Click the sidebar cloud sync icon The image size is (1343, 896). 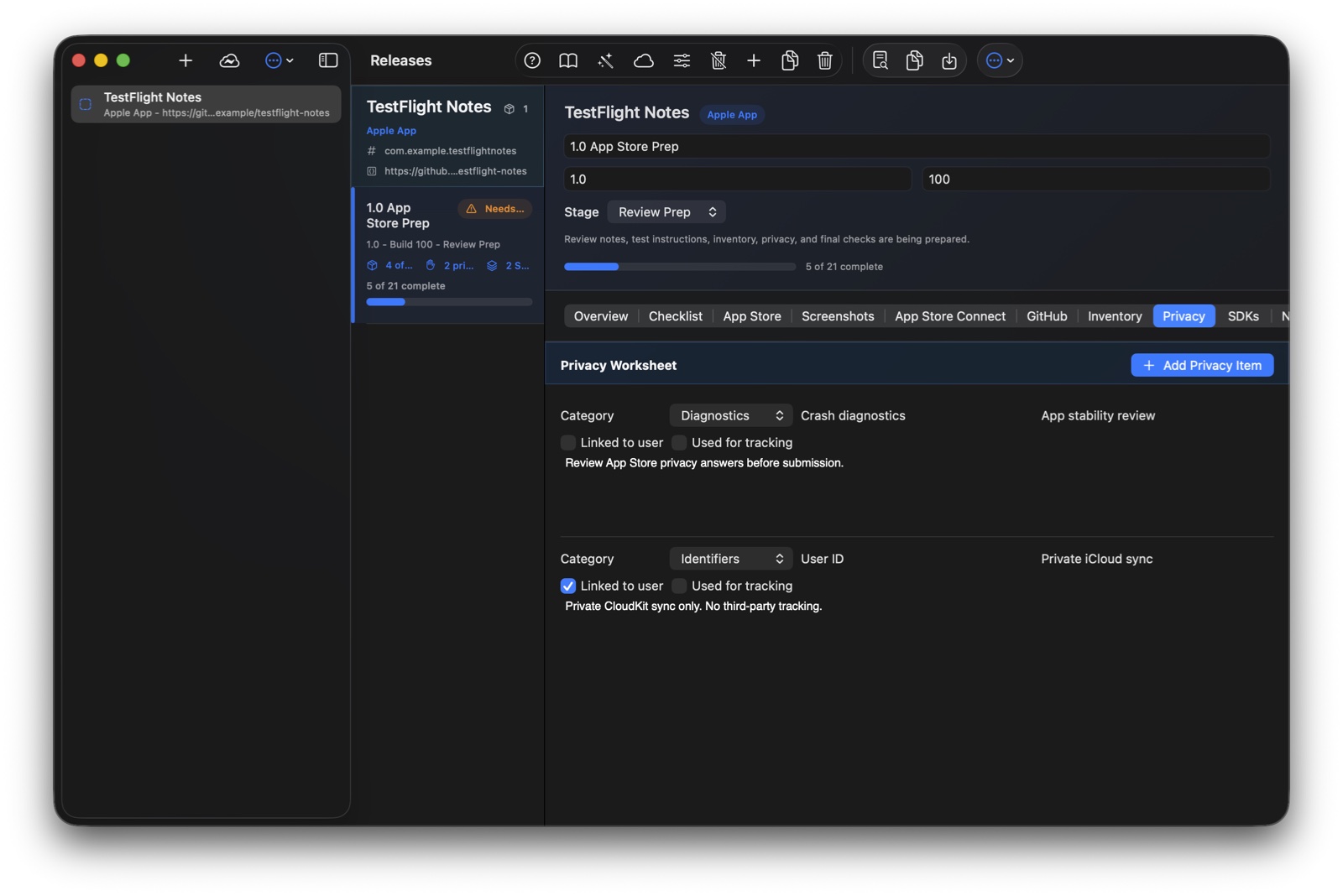[x=229, y=60]
